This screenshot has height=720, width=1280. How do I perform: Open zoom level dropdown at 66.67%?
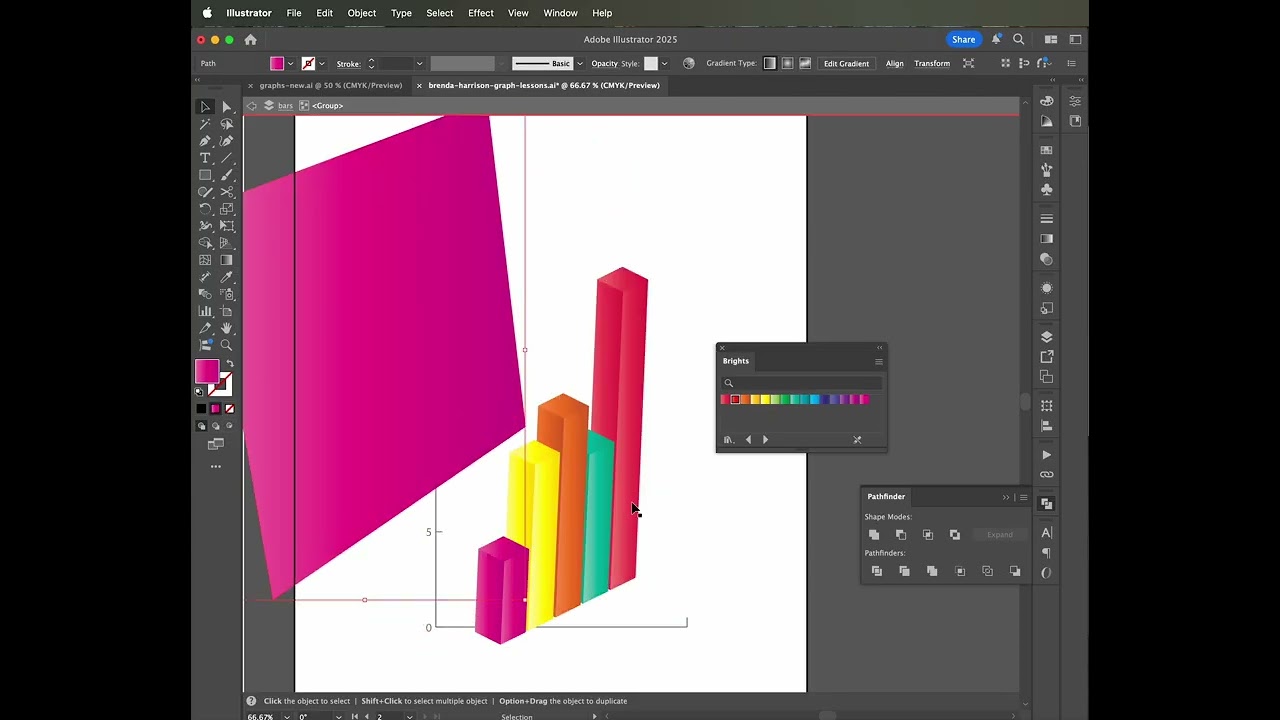coord(287,716)
